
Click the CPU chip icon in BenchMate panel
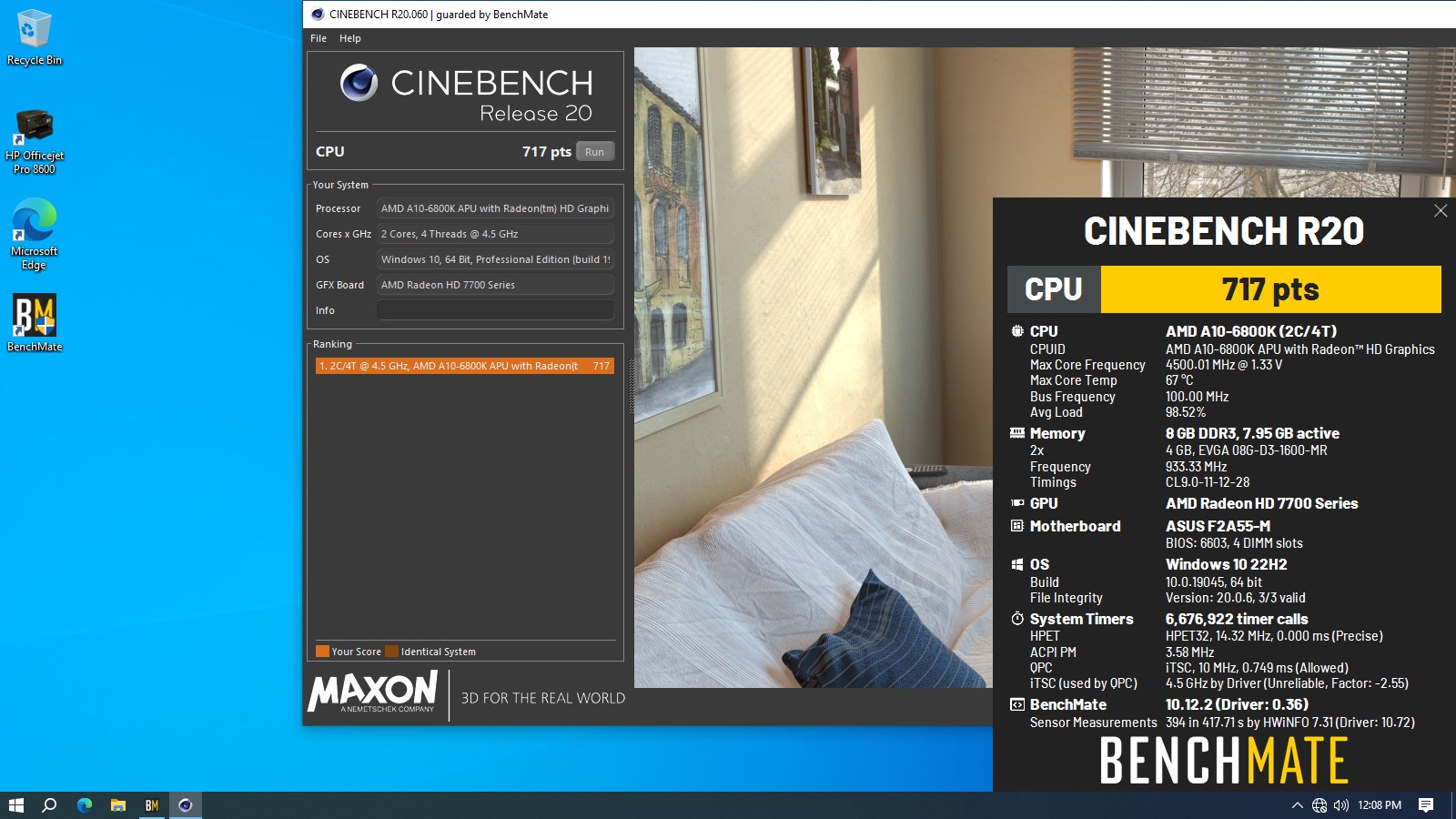(x=1017, y=331)
